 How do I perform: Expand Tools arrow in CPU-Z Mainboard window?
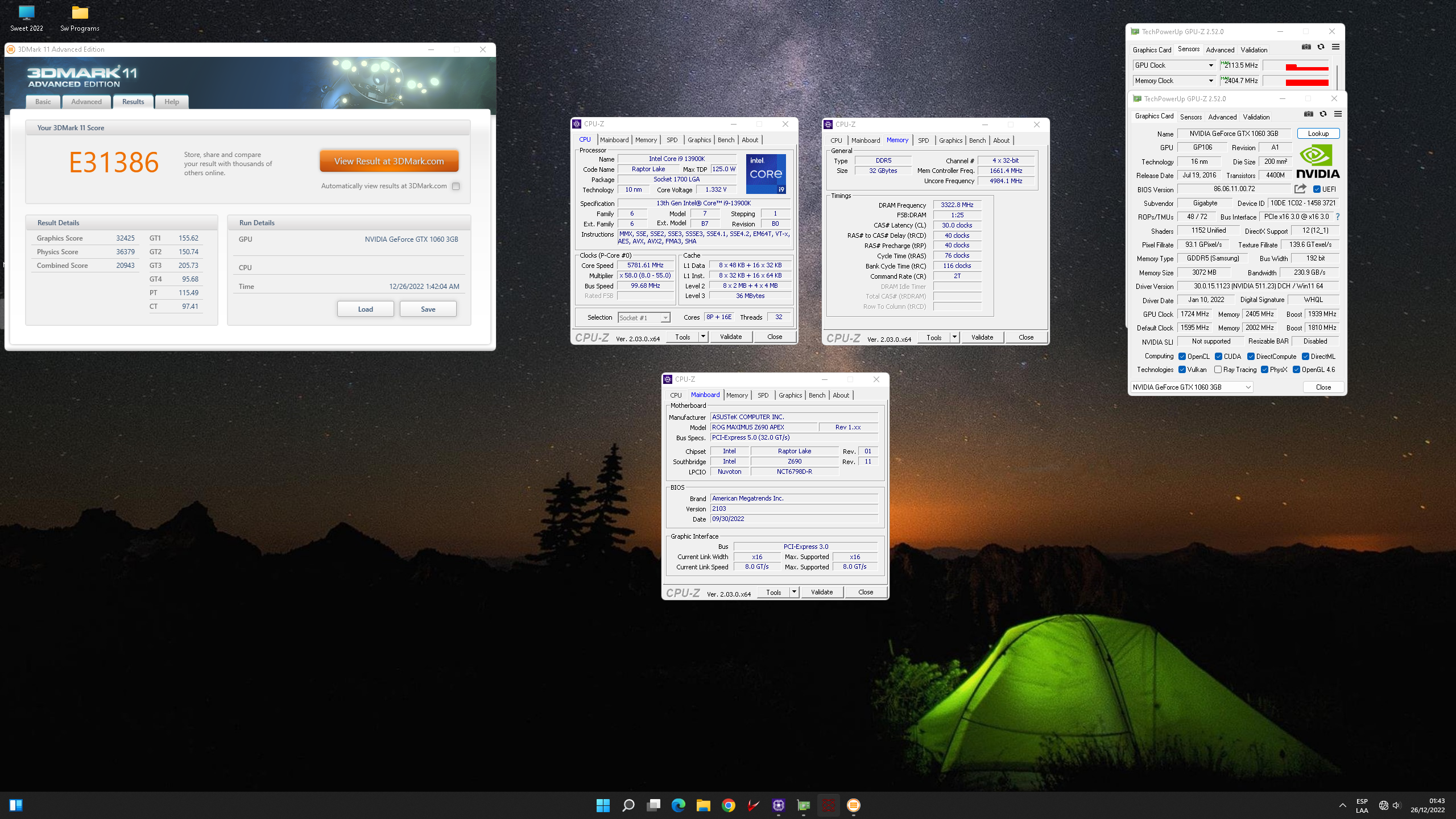point(794,592)
